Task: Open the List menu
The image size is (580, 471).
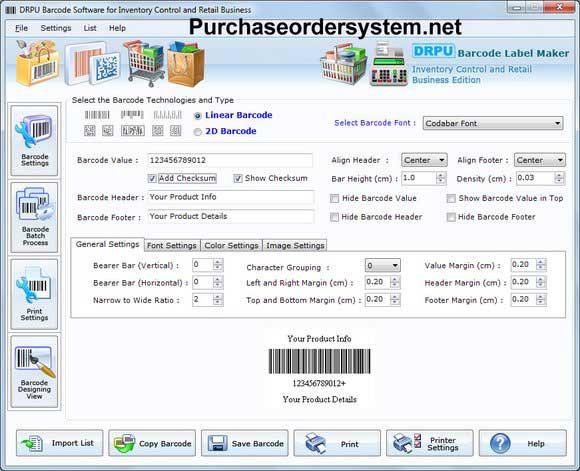Action: tap(90, 28)
